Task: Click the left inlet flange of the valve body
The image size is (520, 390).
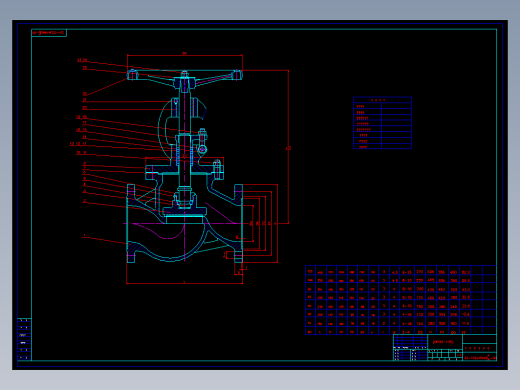Action: point(131,223)
